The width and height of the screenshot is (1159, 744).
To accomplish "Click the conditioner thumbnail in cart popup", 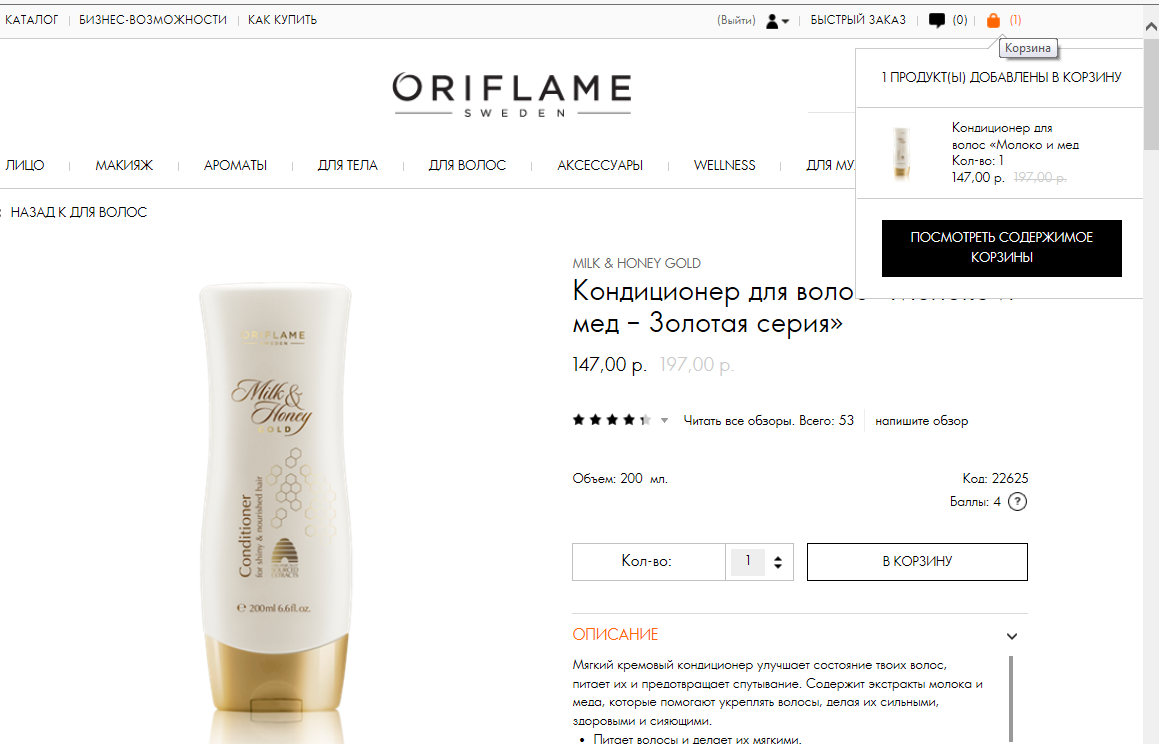I will tap(901, 153).
